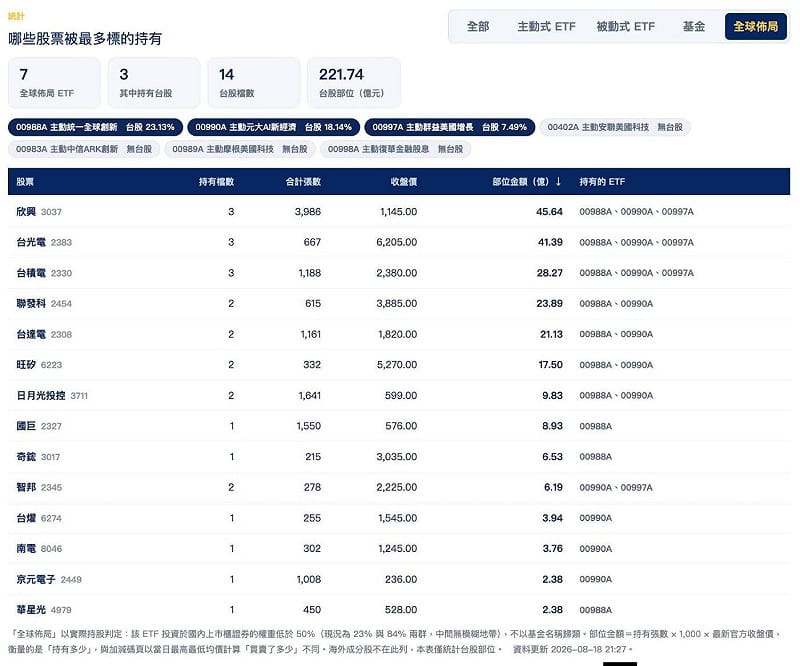Select the 6,205.00 closing price of 台光電
Screen dimensions: 800x666
(396, 242)
